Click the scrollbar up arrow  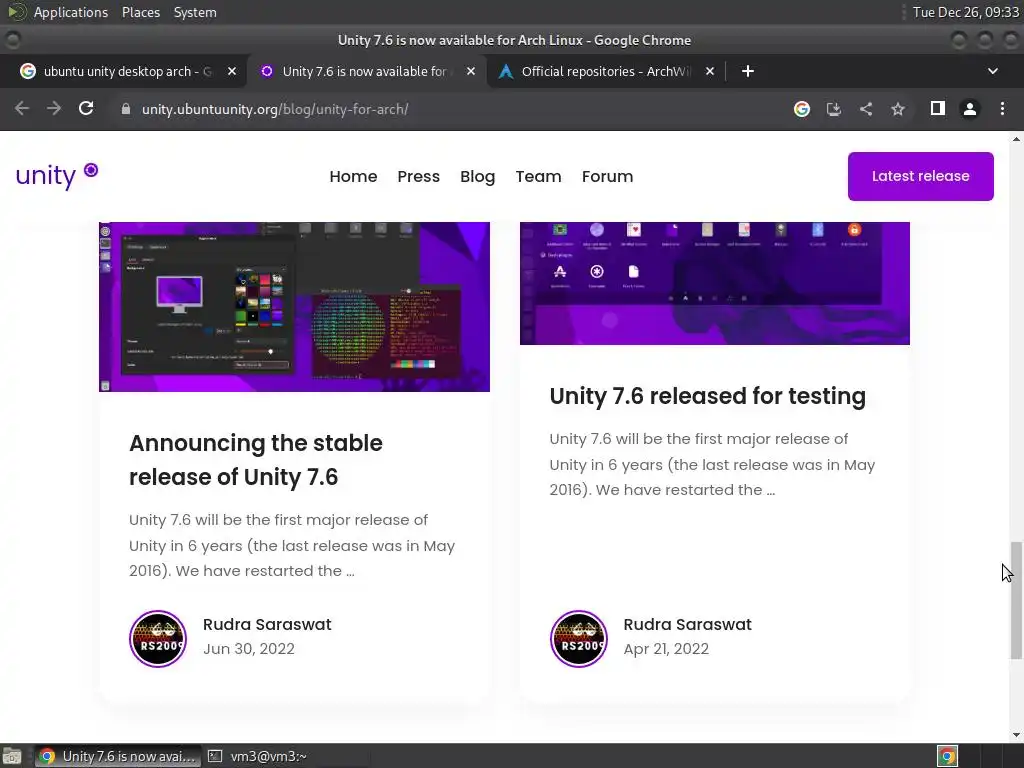tap(1016, 139)
